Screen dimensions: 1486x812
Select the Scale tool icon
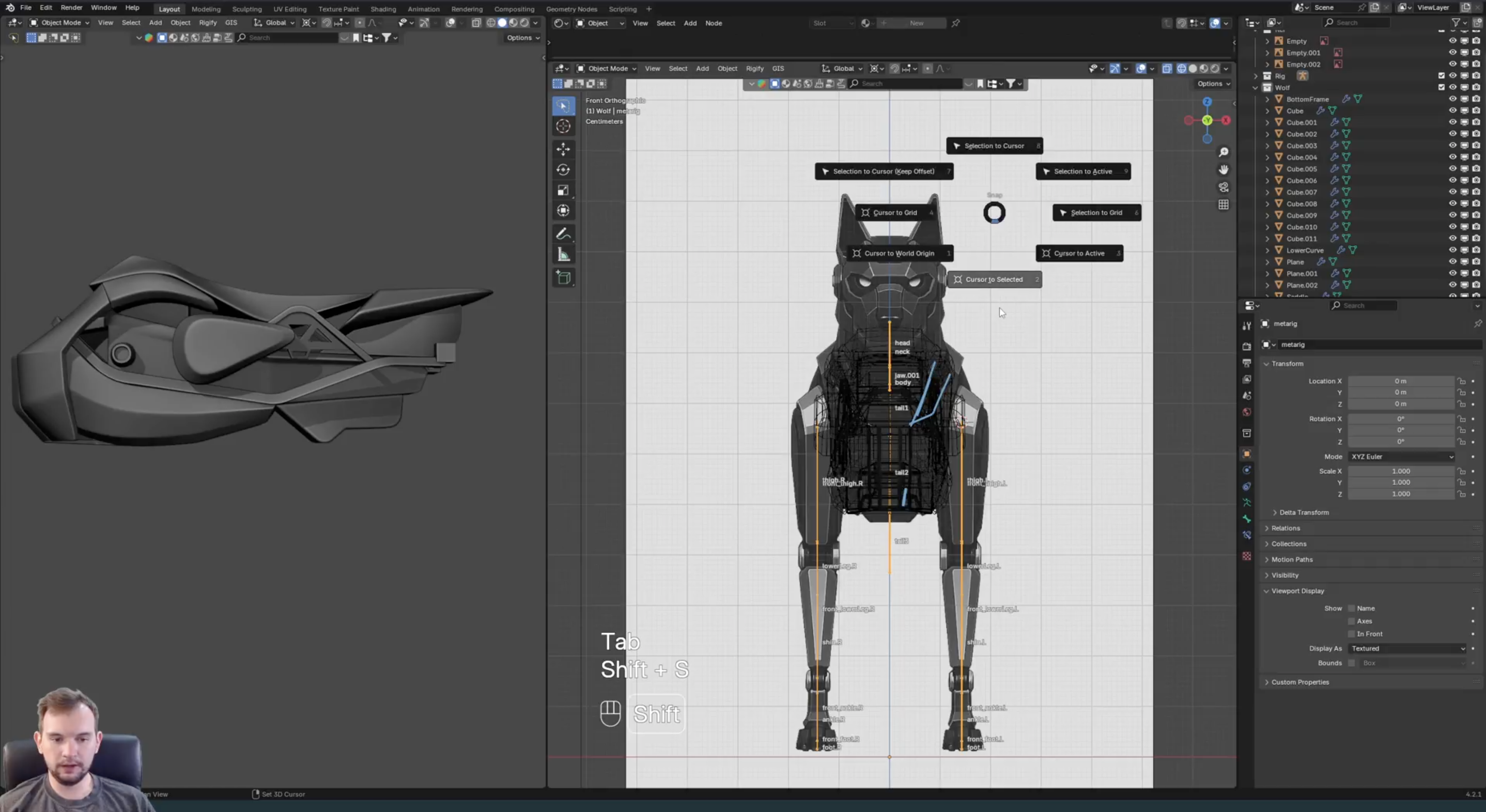pos(563,190)
